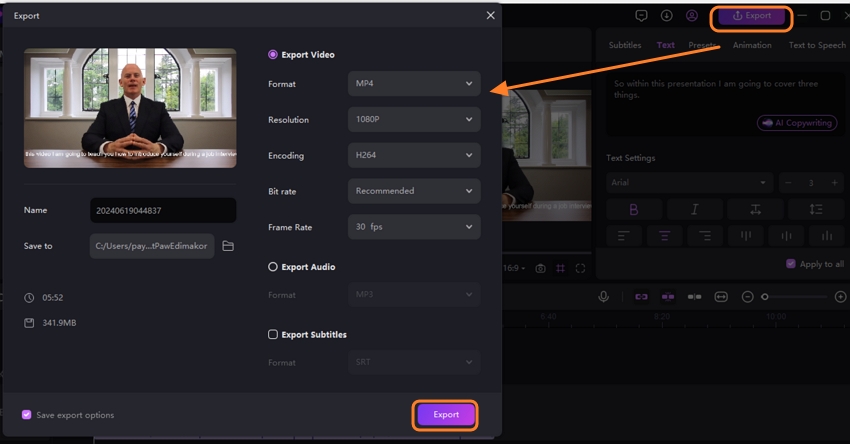Screen dimensions: 850x444
Task: Click the feedback chat icon in title bar
Action: 641,16
